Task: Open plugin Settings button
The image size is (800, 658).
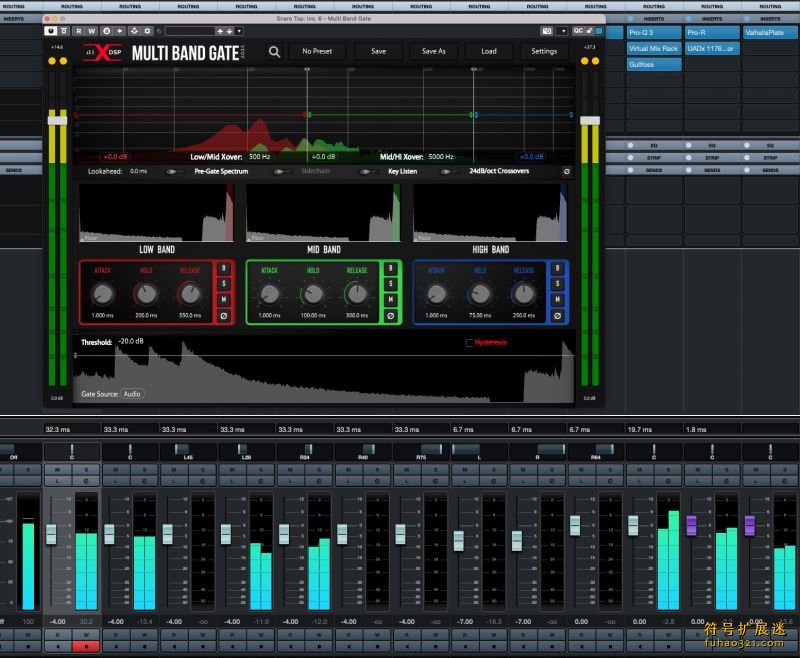Action: pyautogui.click(x=544, y=52)
